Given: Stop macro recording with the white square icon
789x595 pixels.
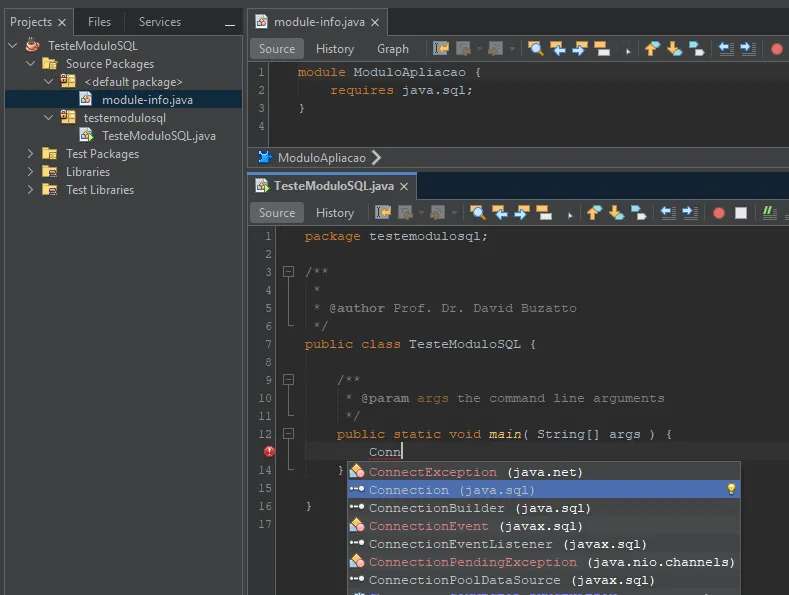Looking at the screenshot, I should [741, 213].
